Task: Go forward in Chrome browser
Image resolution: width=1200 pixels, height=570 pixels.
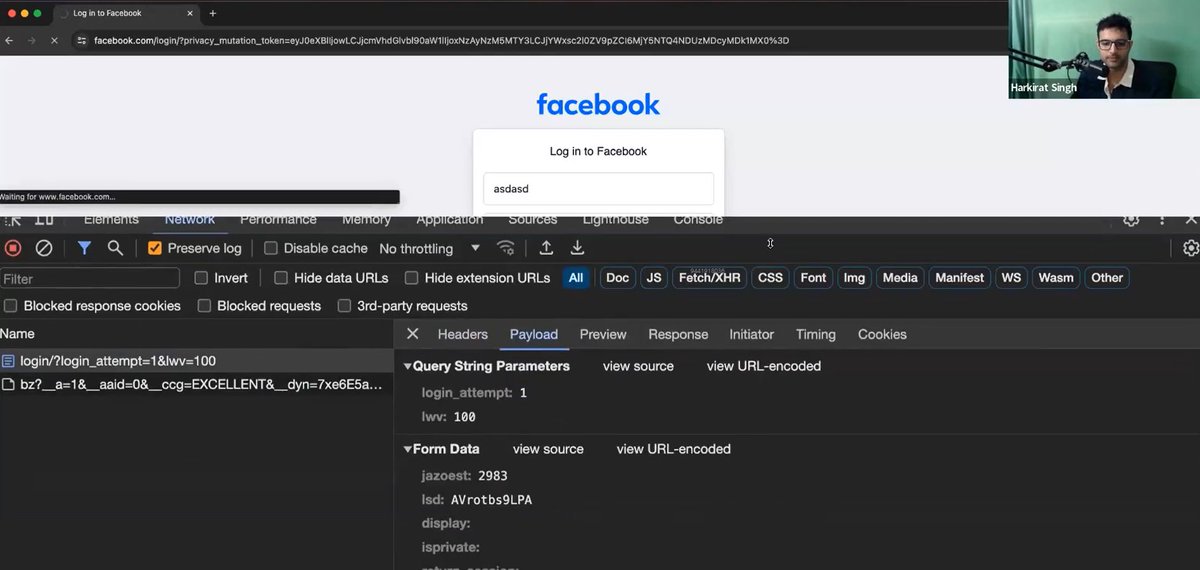Action: [x=31, y=40]
